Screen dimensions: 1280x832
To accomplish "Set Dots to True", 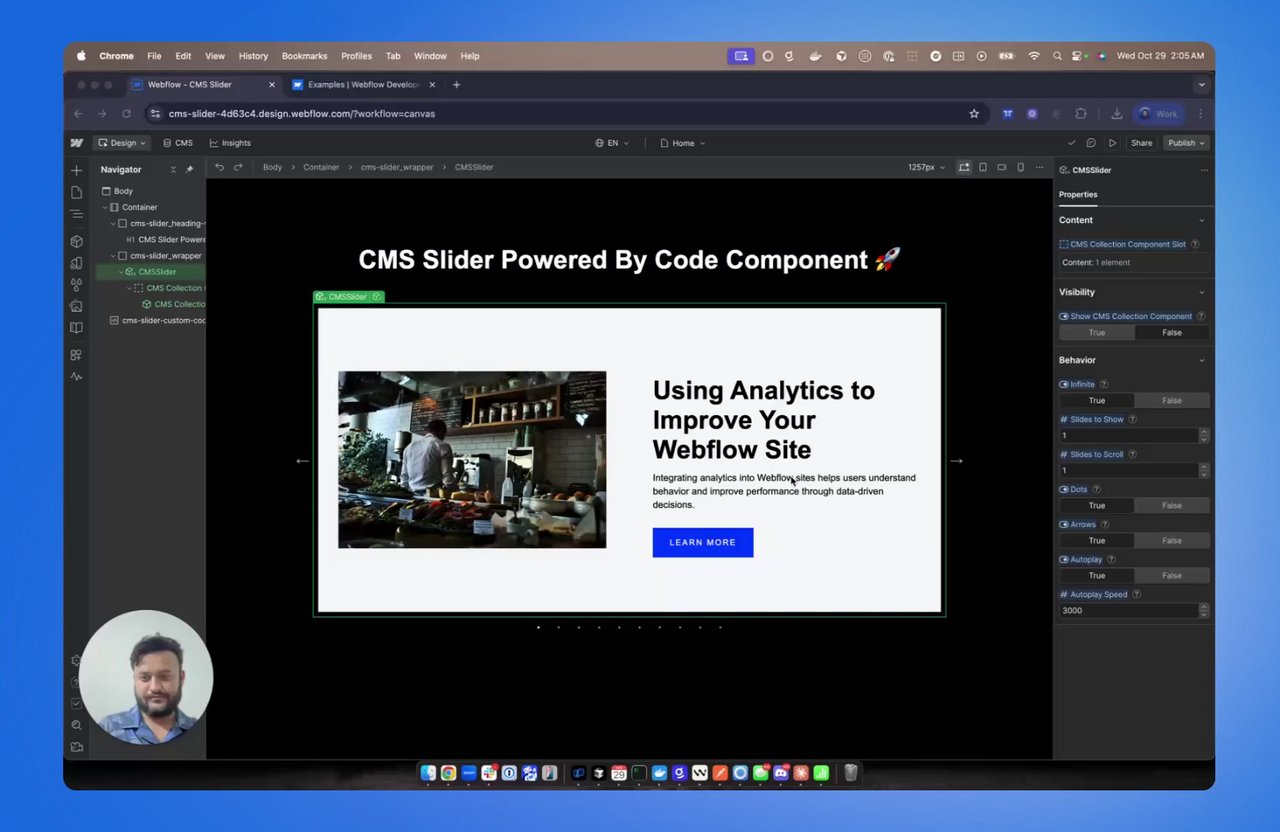I will click(x=1097, y=506).
